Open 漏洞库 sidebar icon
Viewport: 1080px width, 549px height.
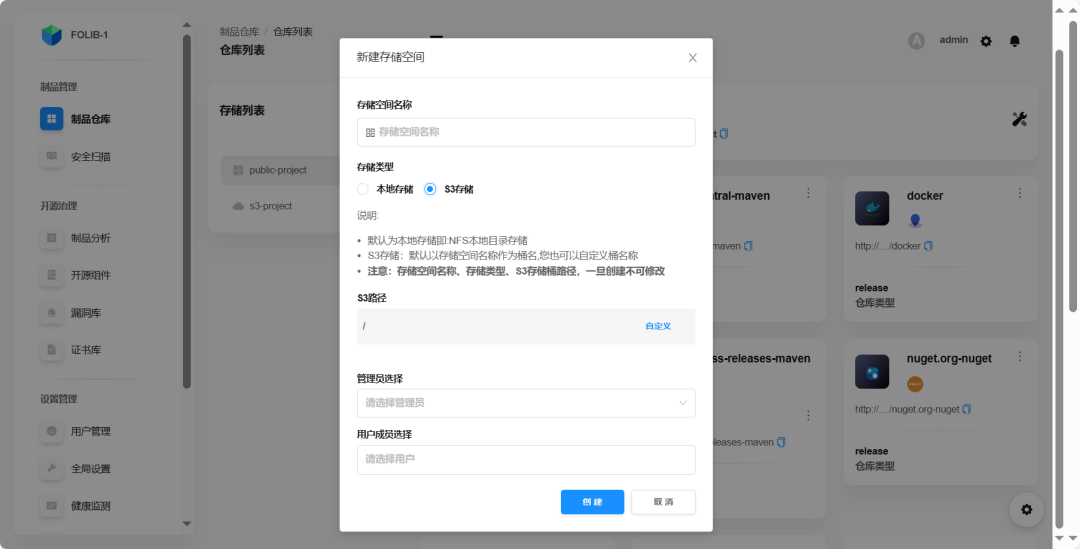[x=52, y=313]
